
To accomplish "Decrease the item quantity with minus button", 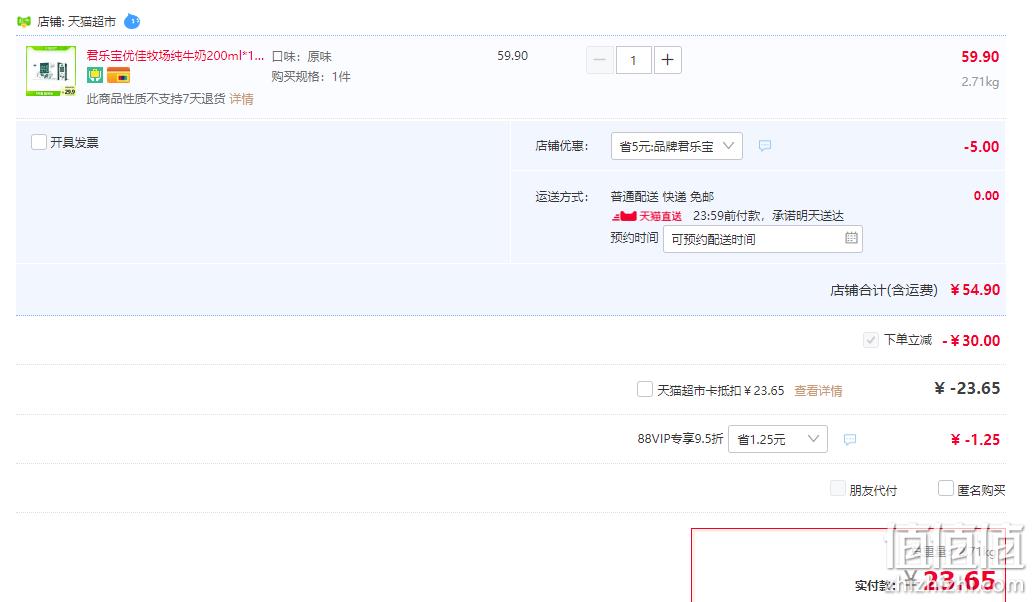I will click(599, 60).
